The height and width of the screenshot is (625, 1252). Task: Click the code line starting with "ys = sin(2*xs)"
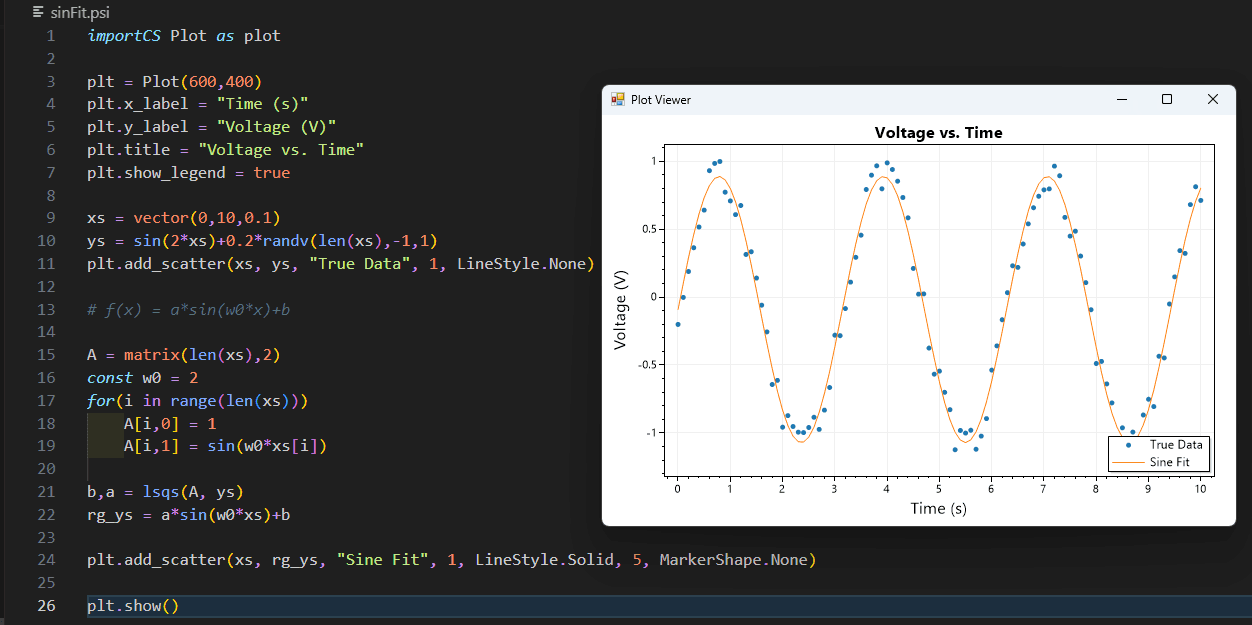pyautogui.click(x=263, y=241)
